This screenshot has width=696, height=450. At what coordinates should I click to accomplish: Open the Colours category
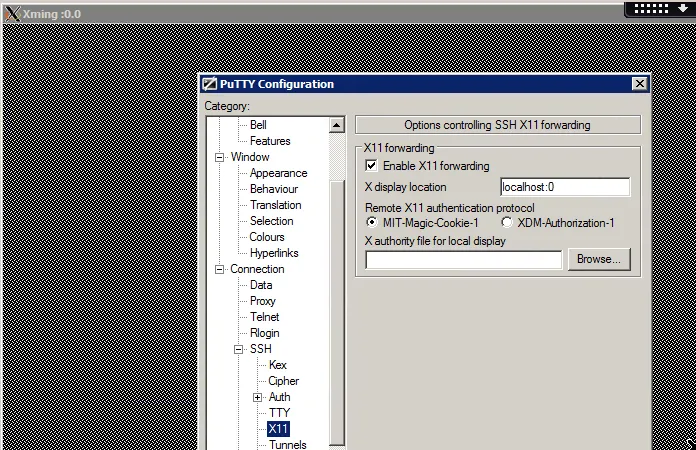click(267, 237)
